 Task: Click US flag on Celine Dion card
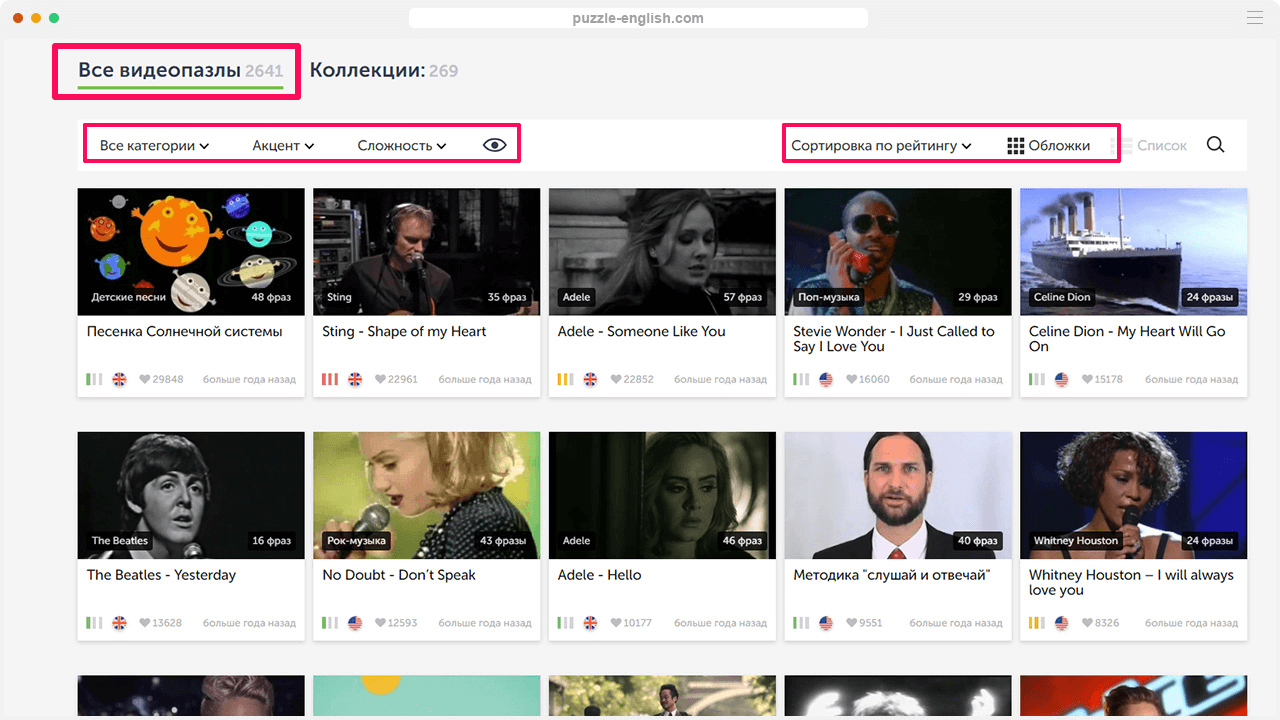tap(1061, 380)
